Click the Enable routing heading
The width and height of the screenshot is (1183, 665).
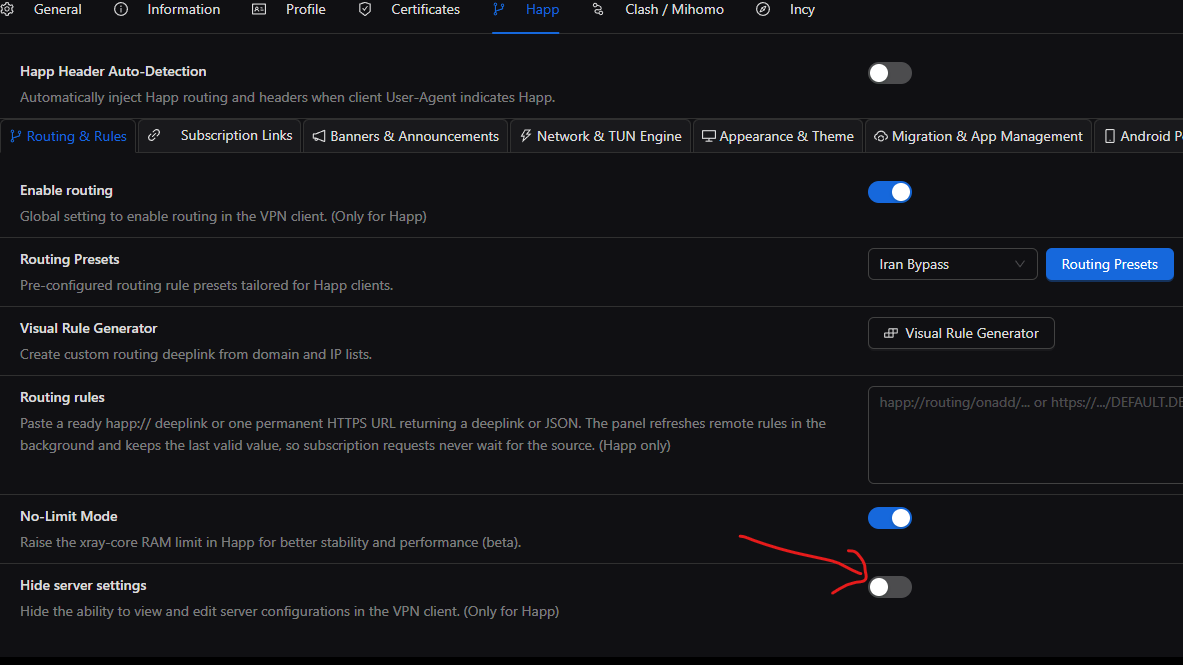coord(66,190)
